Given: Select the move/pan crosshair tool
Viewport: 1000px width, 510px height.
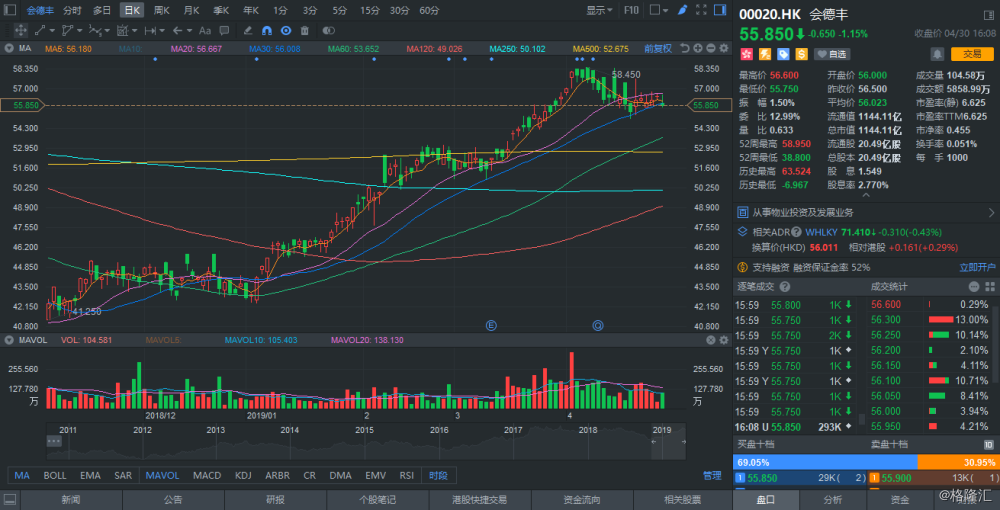Looking at the screenshot, I should [x=20, y=30].
